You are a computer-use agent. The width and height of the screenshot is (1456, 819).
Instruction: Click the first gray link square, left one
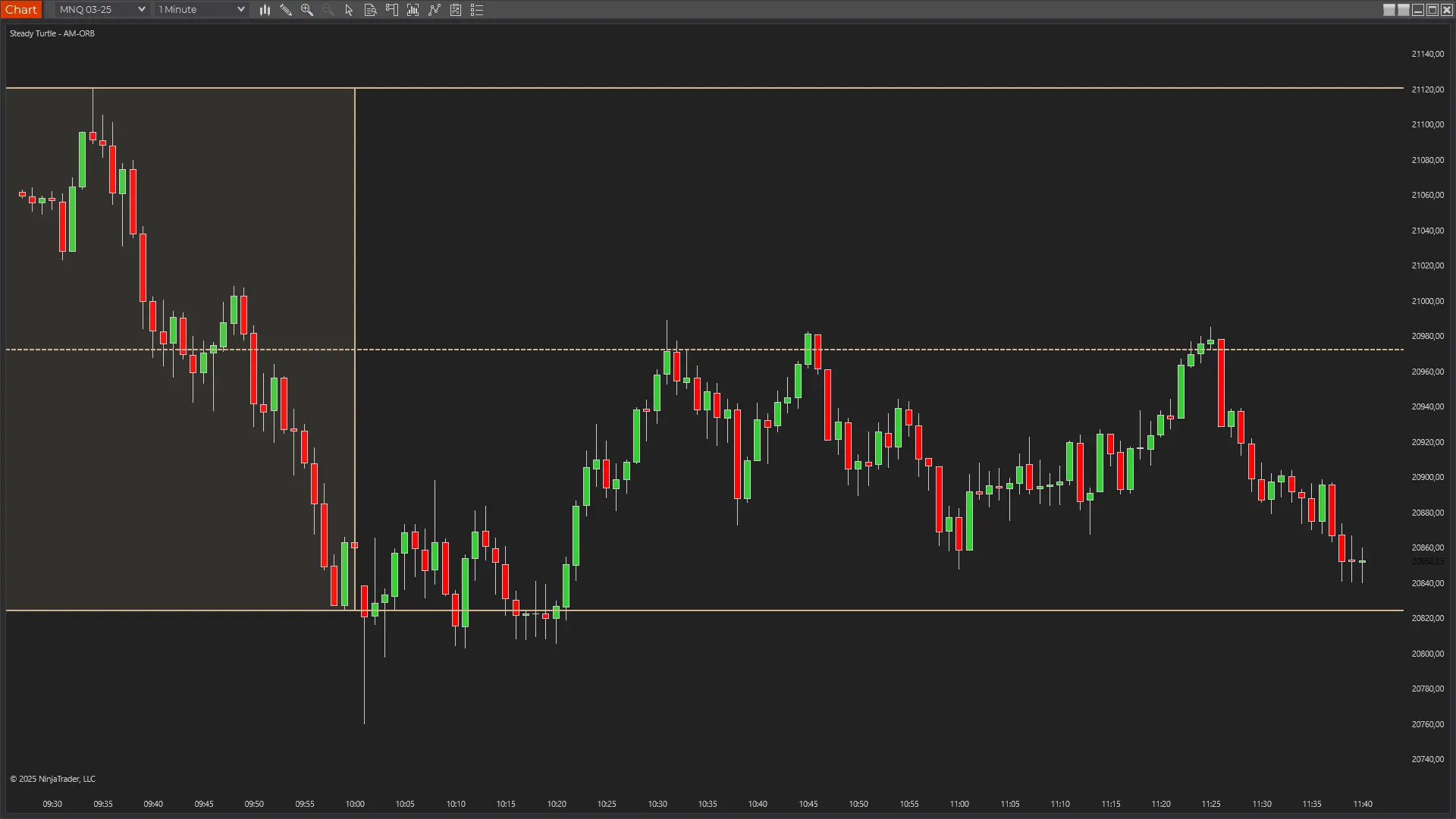pos(1389,10)
